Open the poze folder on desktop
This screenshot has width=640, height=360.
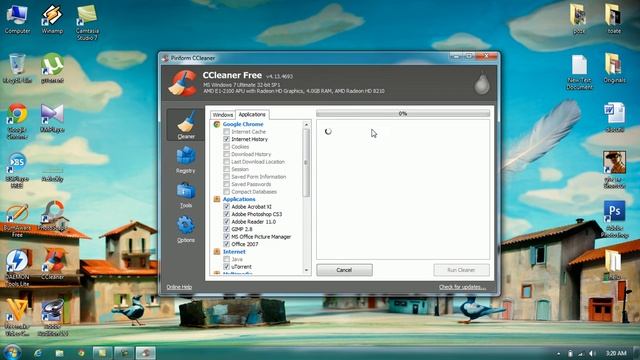tap(579, 19)
